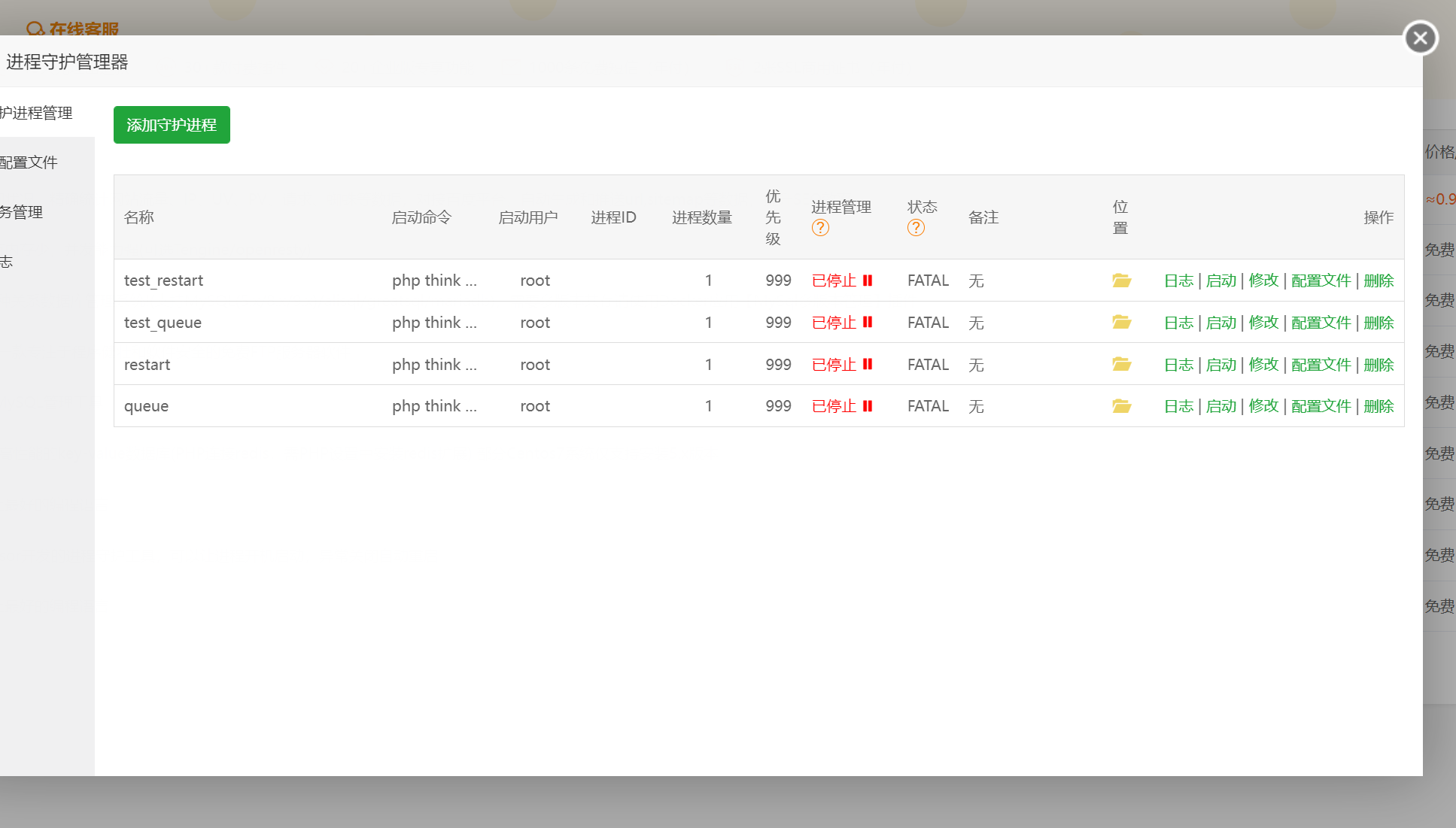Select 守护进程管理 sidebar tab
Viewport: 1456px width, 828px height.
pyautogui.click(x=38, y=113)
